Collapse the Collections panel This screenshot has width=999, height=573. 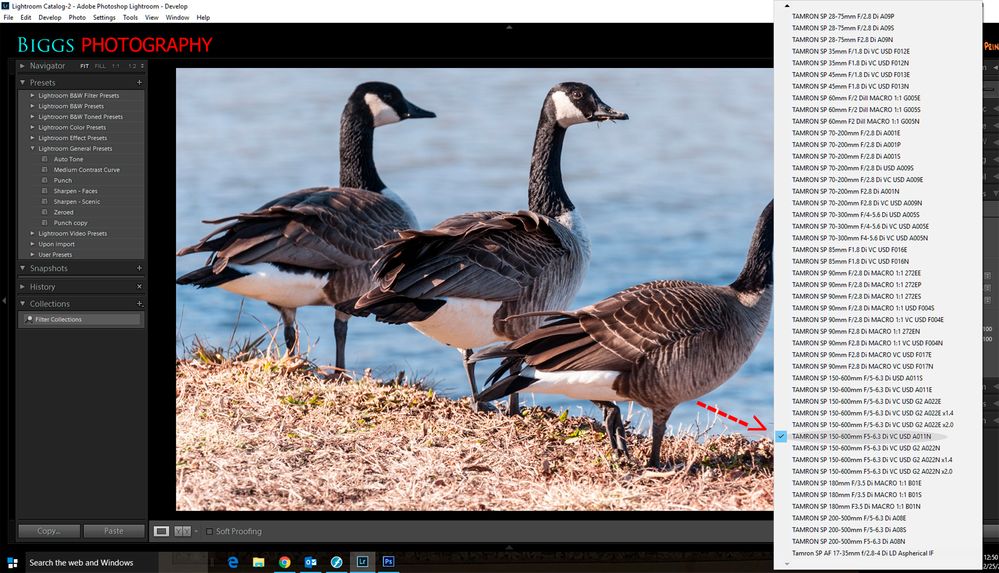pyautogui.click(x=22, y=304)
